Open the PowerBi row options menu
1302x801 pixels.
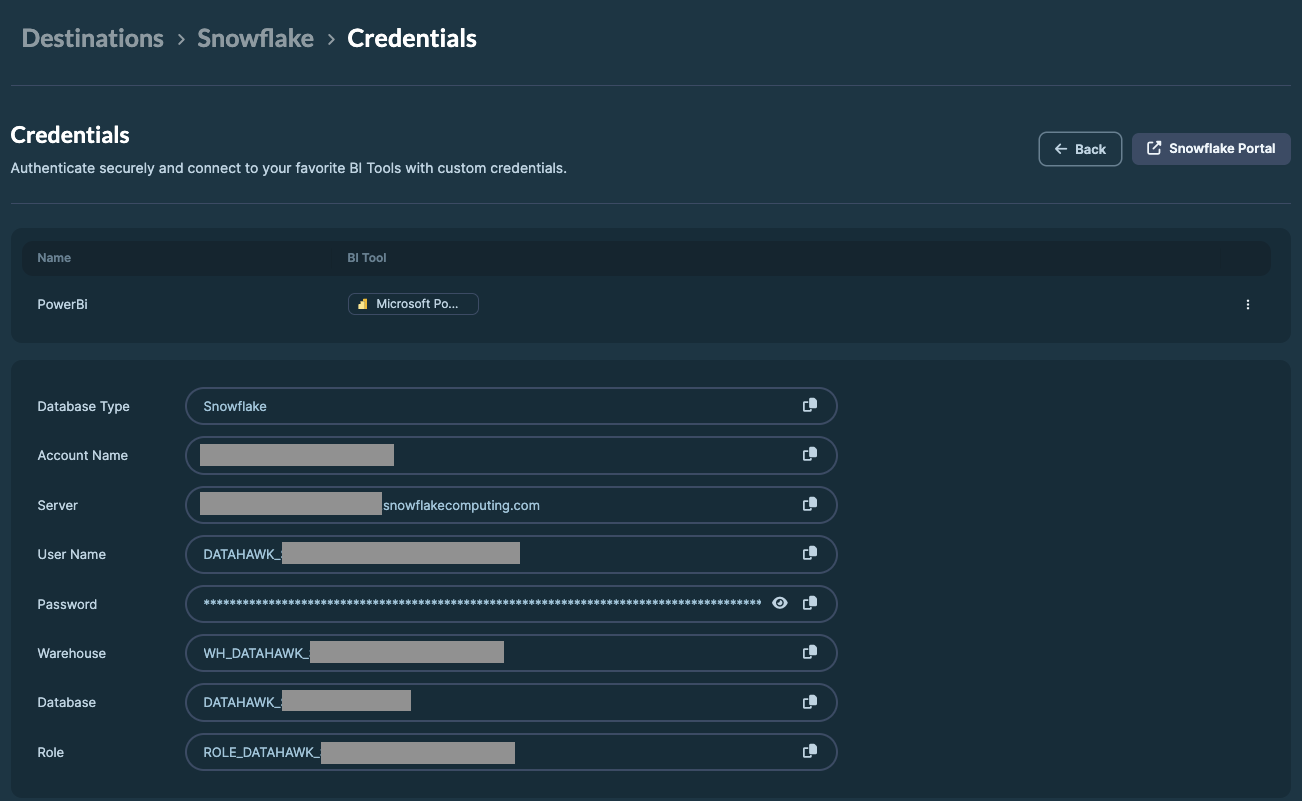1248,304
